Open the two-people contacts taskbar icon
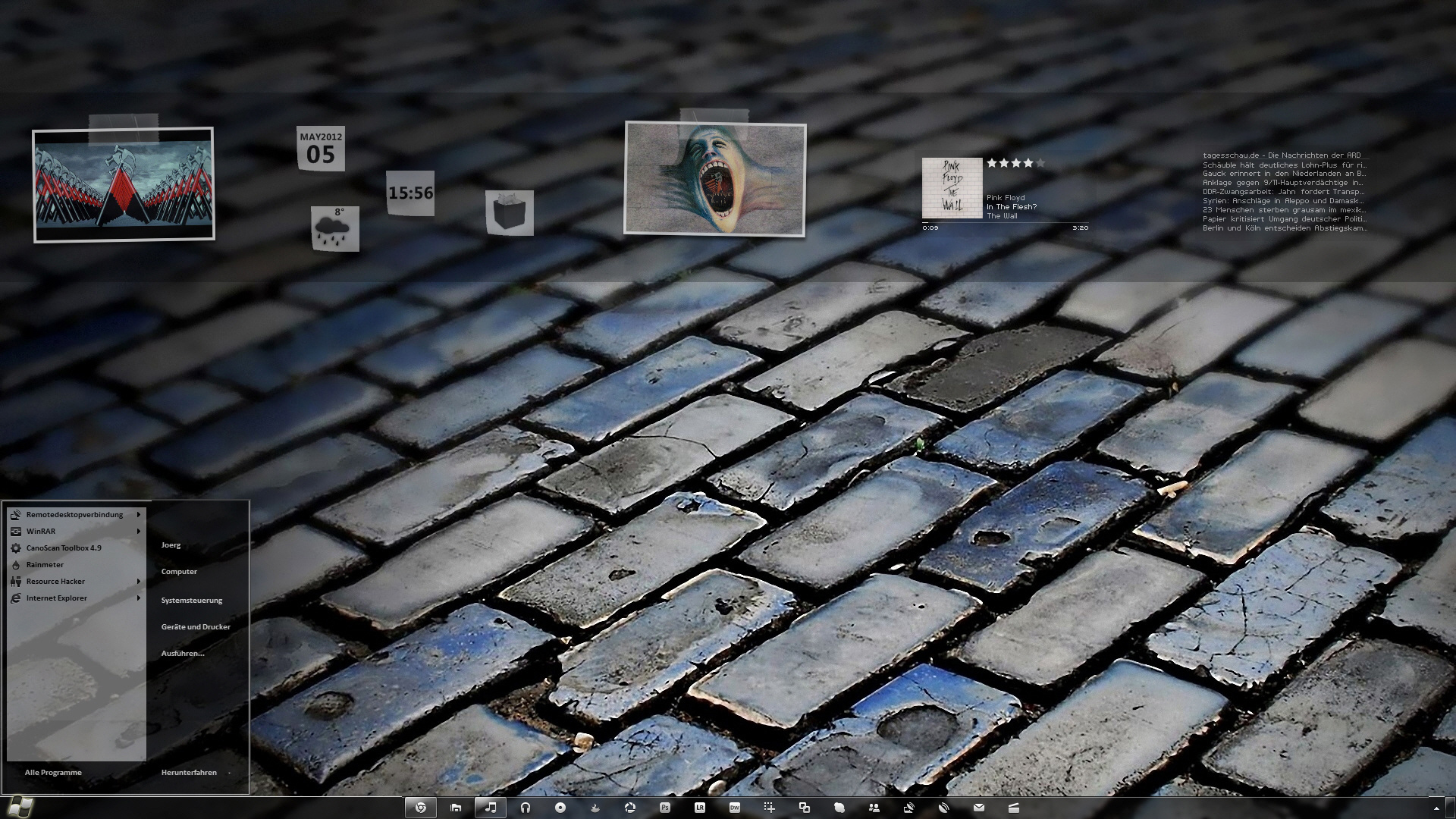The width and height of the screenshot is (1456, 819). click(x=874, y=808)
